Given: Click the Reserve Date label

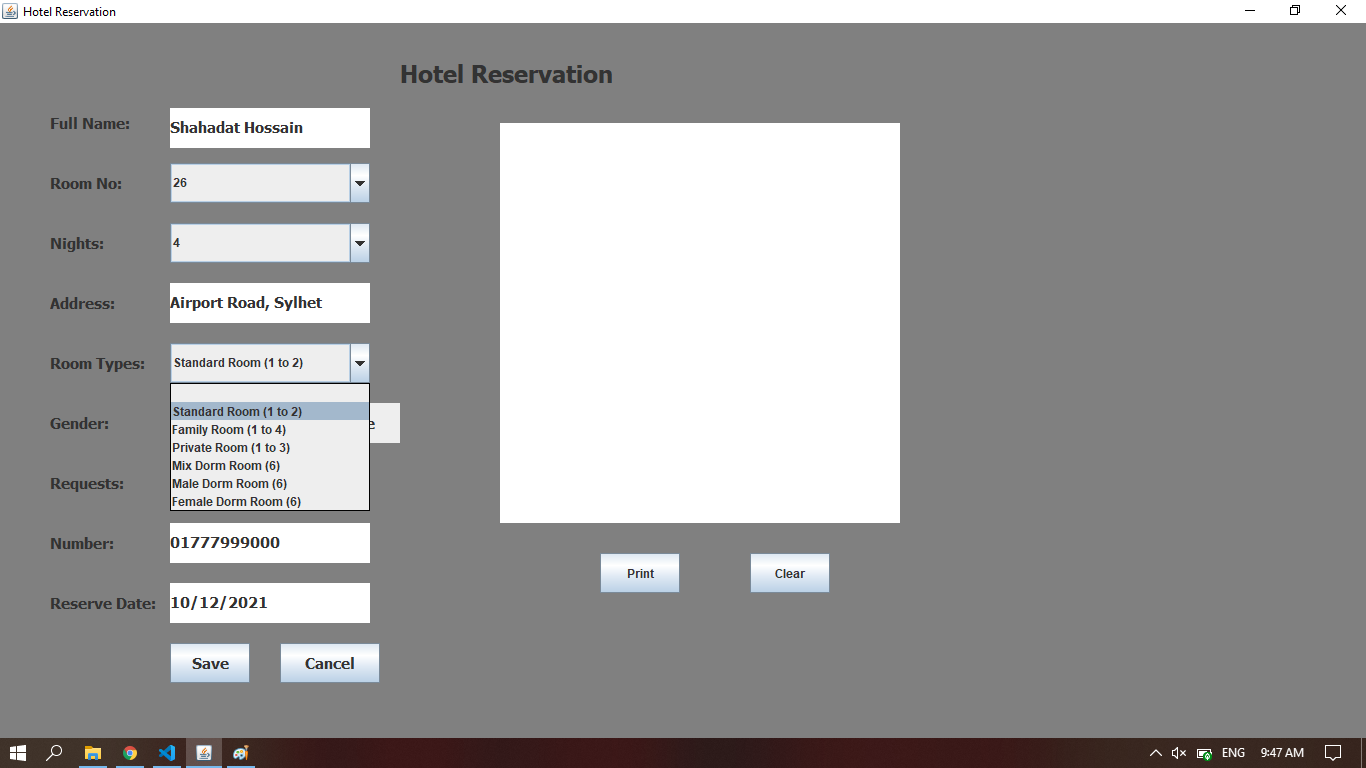Looking at the screenshot, I should 103,604.
